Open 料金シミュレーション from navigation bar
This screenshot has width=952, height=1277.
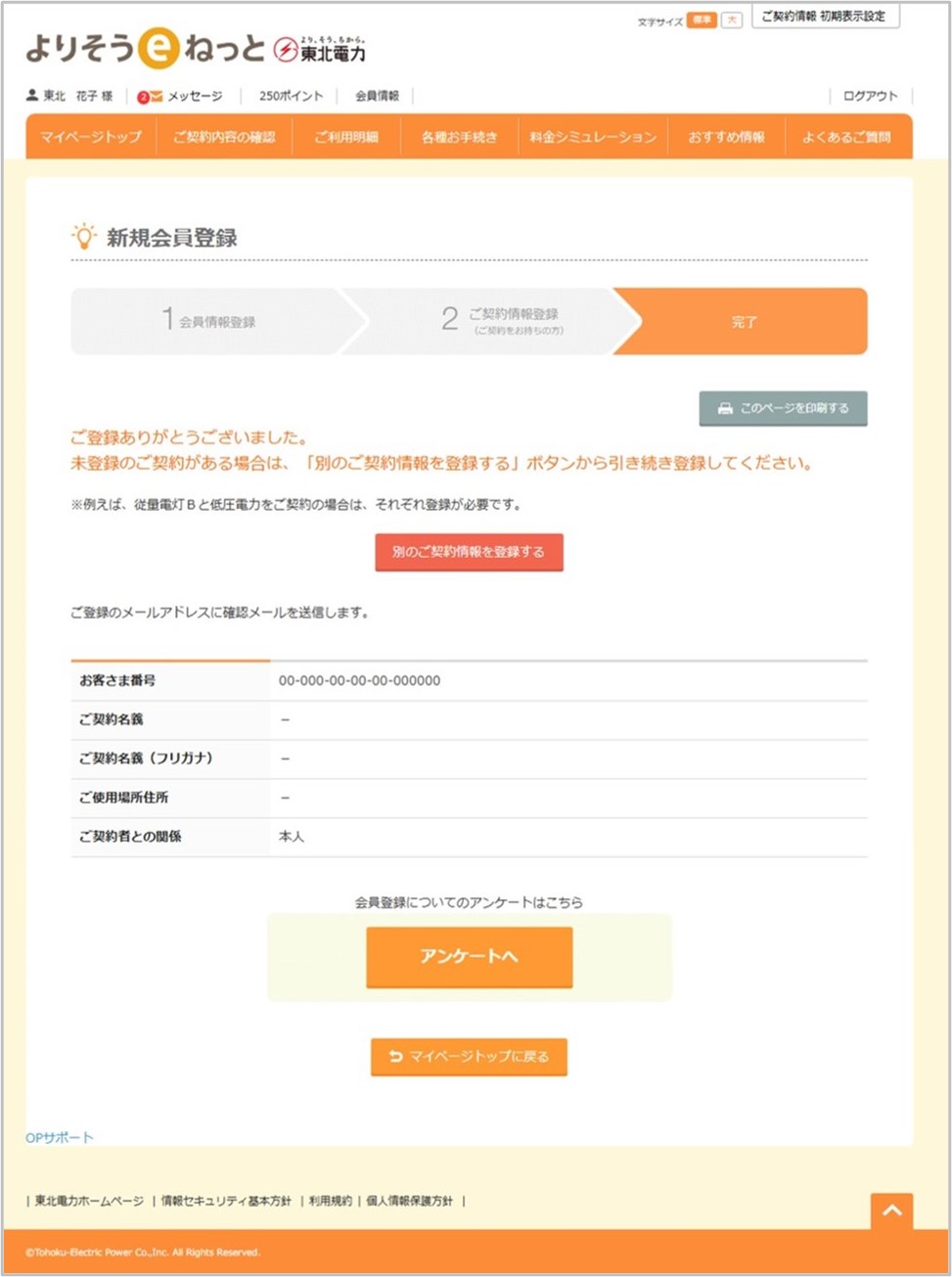tap(592, 137)
